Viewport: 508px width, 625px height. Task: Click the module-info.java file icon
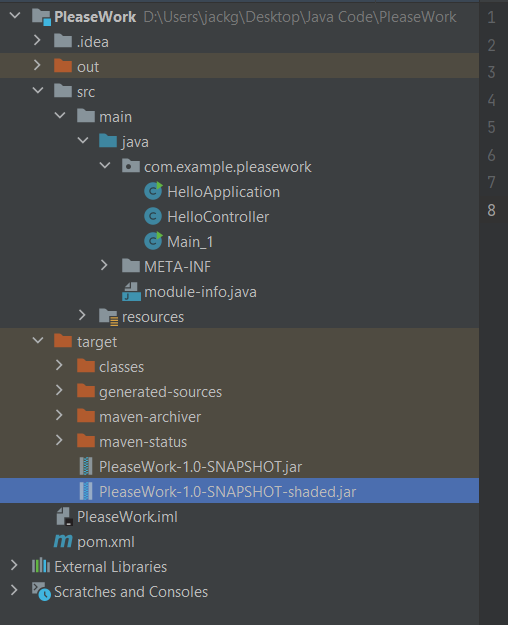pos(131,291)
